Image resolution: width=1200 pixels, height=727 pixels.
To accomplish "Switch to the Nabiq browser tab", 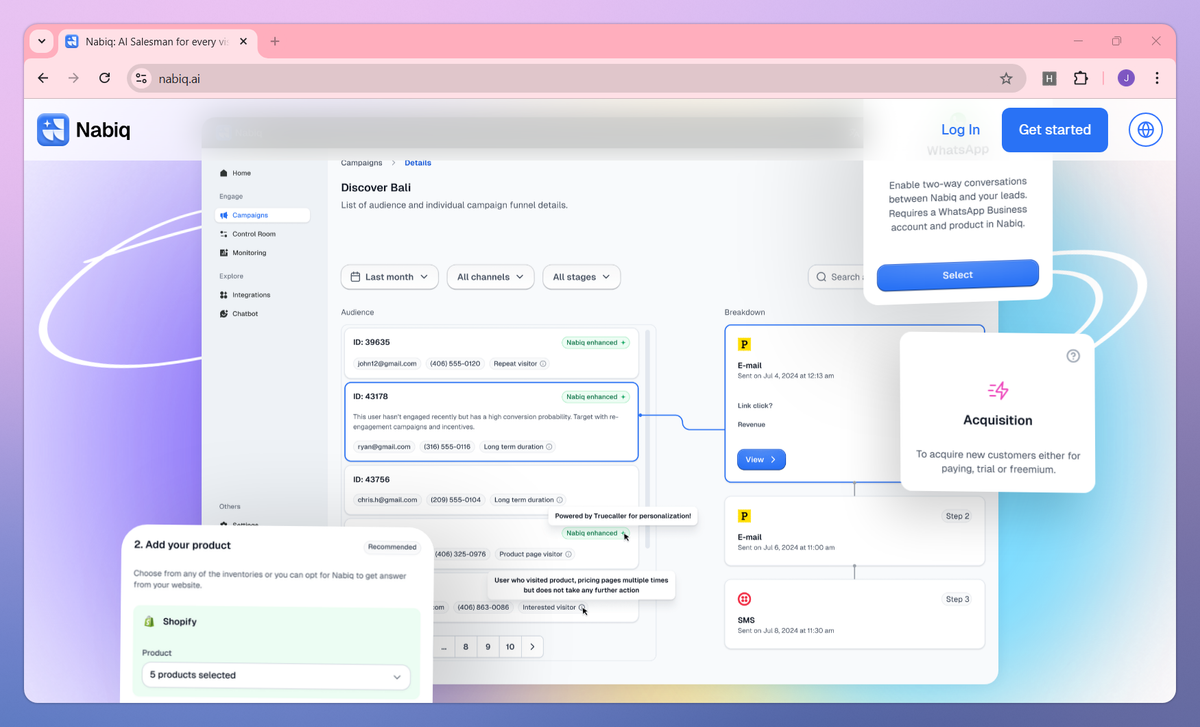I will click(x=157, y=41).
